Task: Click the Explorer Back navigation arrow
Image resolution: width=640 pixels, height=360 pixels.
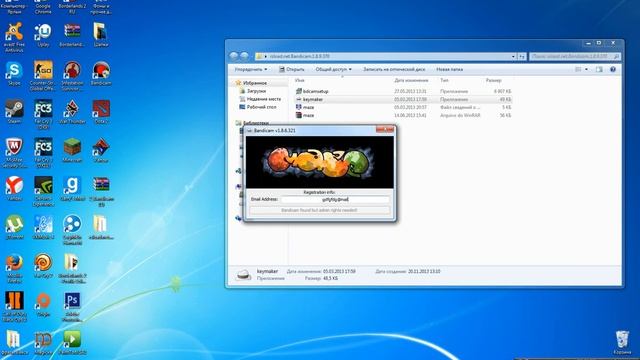Action: (233, 56)
